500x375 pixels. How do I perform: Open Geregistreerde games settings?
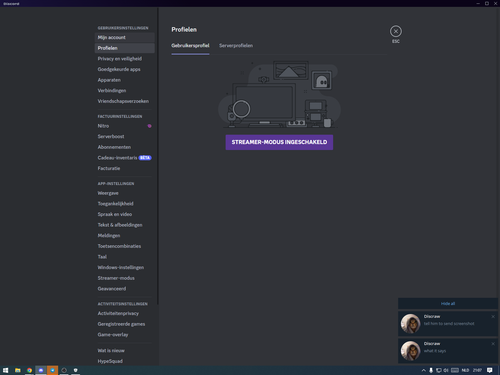(x=125, y=324)
